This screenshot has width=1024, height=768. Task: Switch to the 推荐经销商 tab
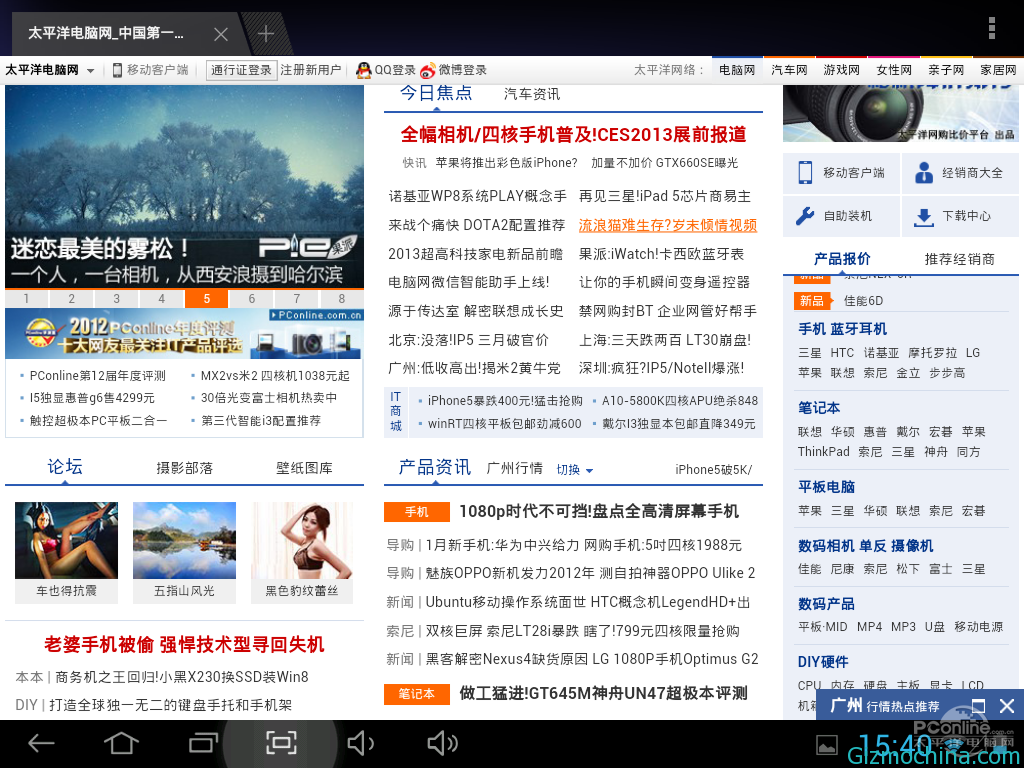[x=959, y=259]
